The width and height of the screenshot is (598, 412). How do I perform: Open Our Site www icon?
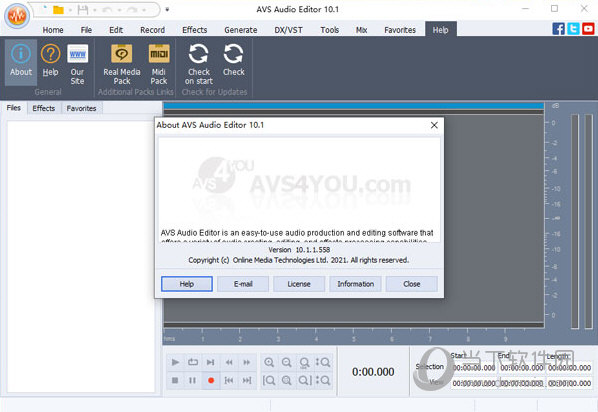point(77,63)
